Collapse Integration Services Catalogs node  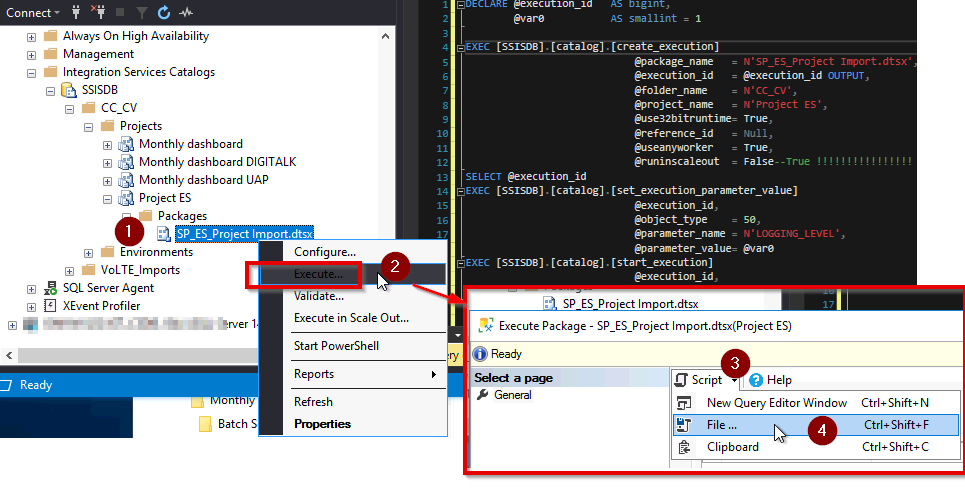coord(31,73)
